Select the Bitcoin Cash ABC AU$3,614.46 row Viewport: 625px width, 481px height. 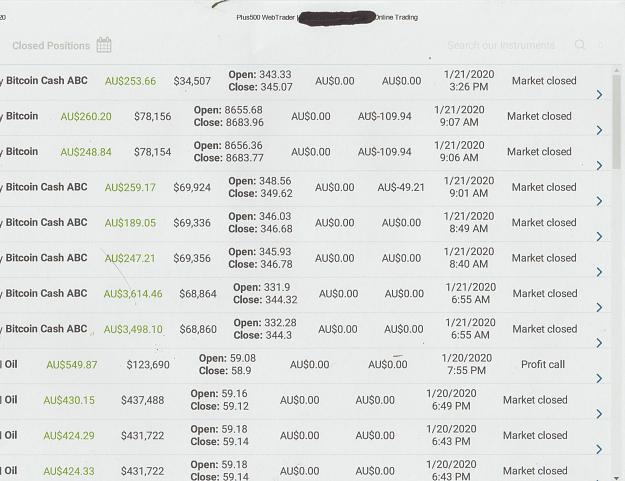pyautogui.click(x=305, y=295)
